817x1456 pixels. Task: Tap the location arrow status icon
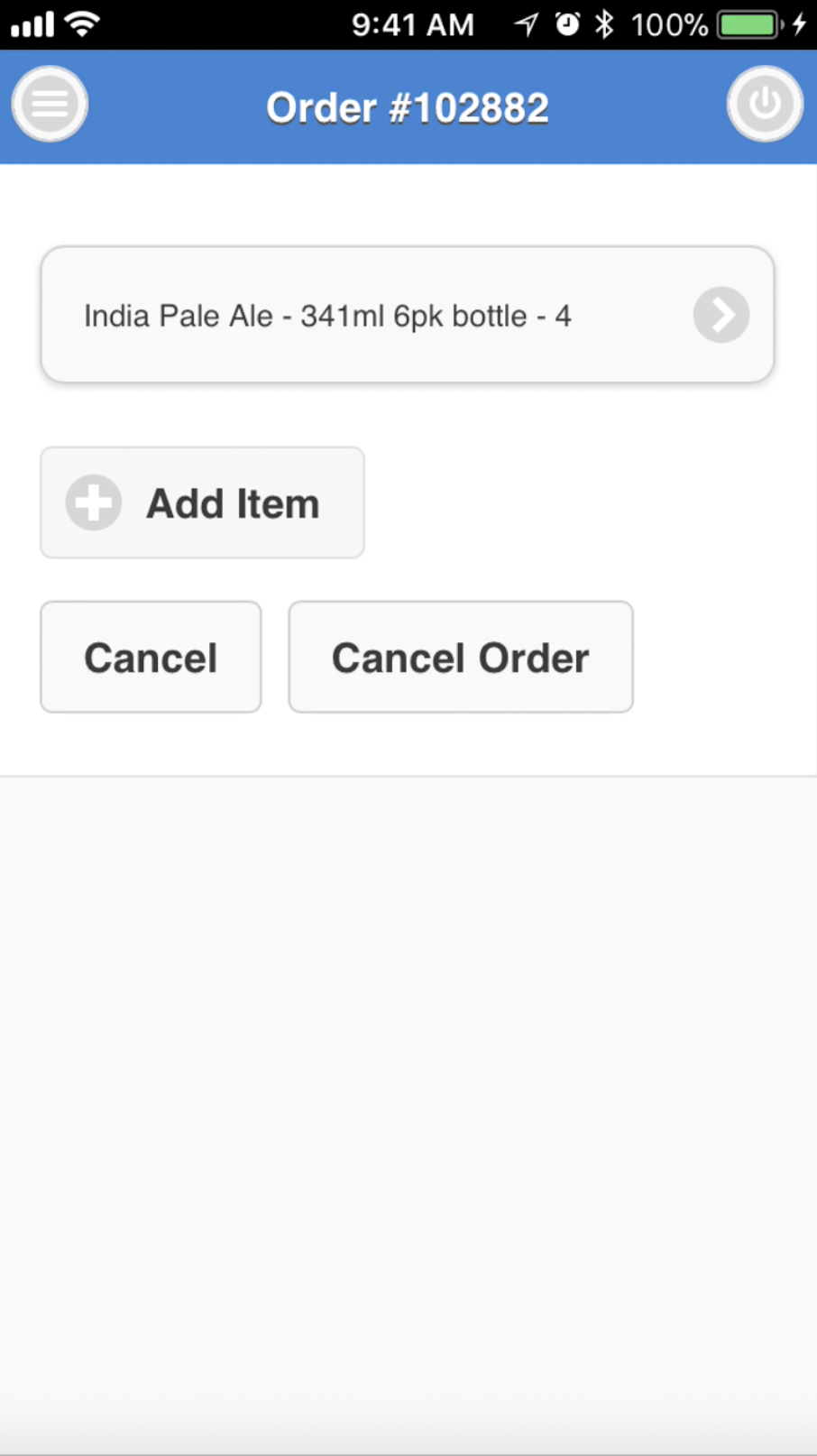[x=527, y=24]
